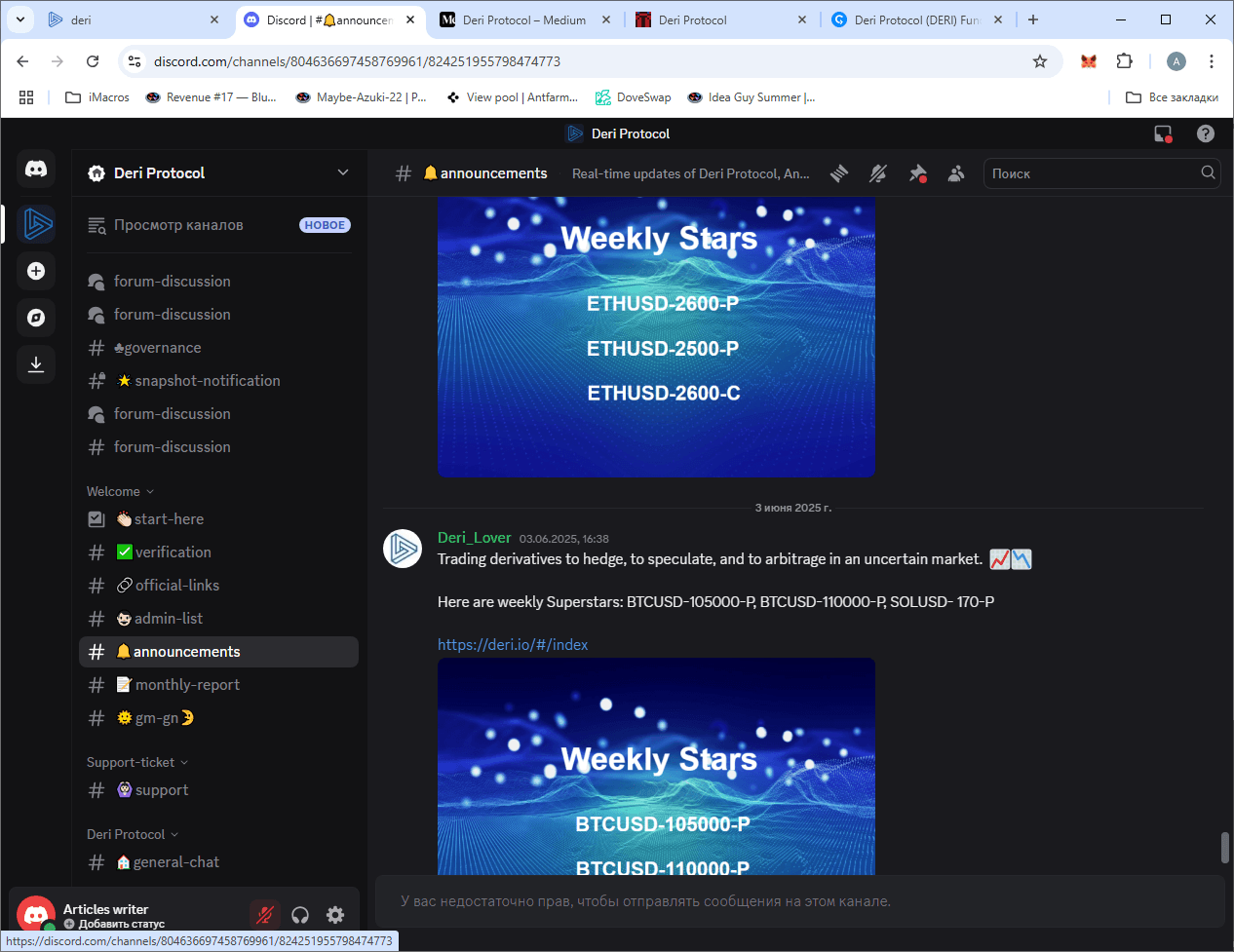Screen dimensions: 1234x952
Task: Switch to Deri Protocol – Medium tab
Action: [x=524, y=19]
